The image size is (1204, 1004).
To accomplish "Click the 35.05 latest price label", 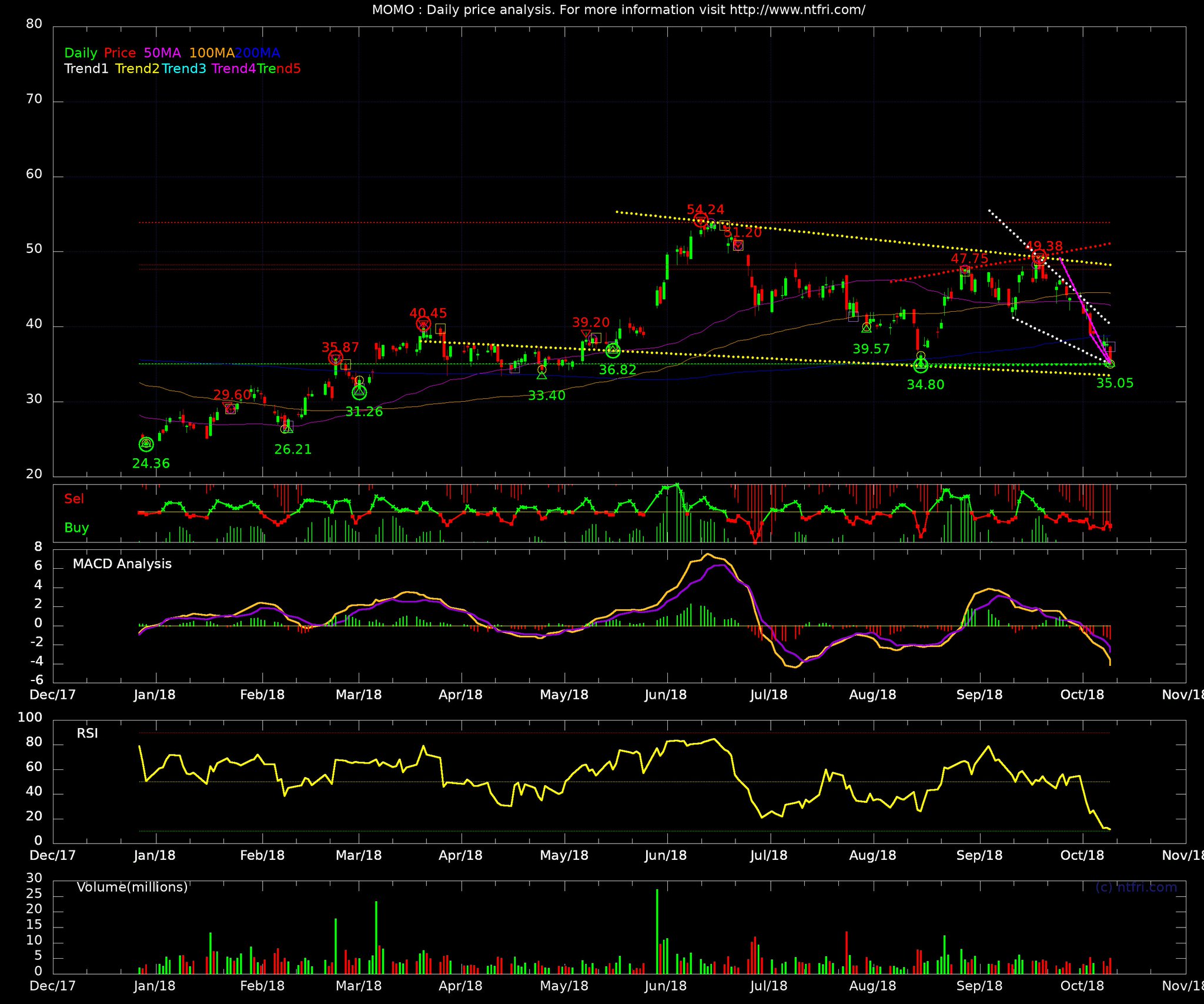I will pos(1115,383).
